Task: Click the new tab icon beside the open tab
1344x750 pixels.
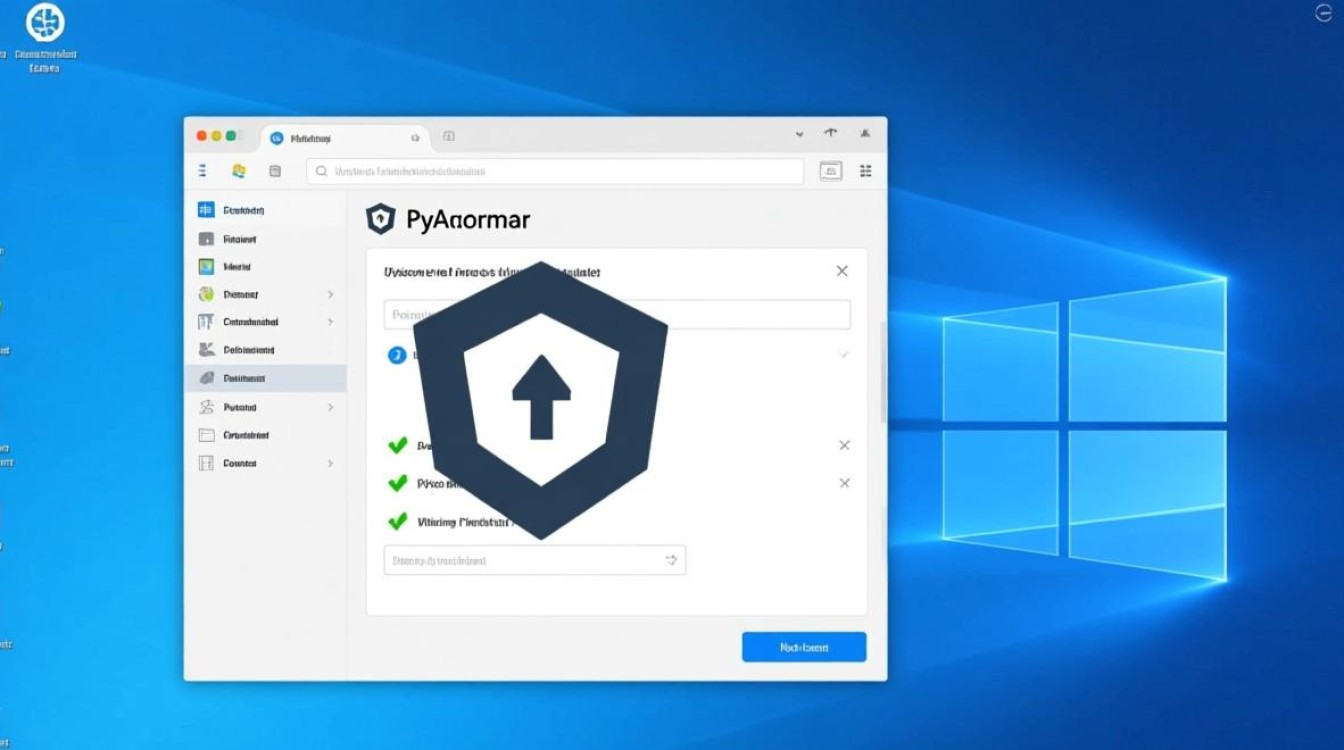Action: pos(449,137)
